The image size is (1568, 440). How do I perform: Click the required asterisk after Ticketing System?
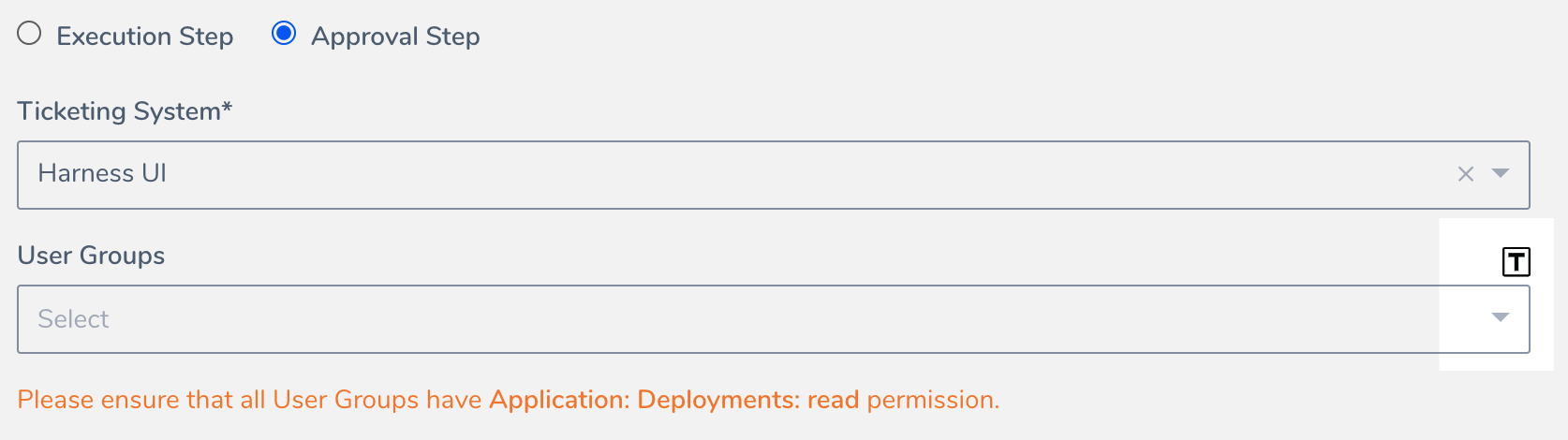click(x=227, y=108)
